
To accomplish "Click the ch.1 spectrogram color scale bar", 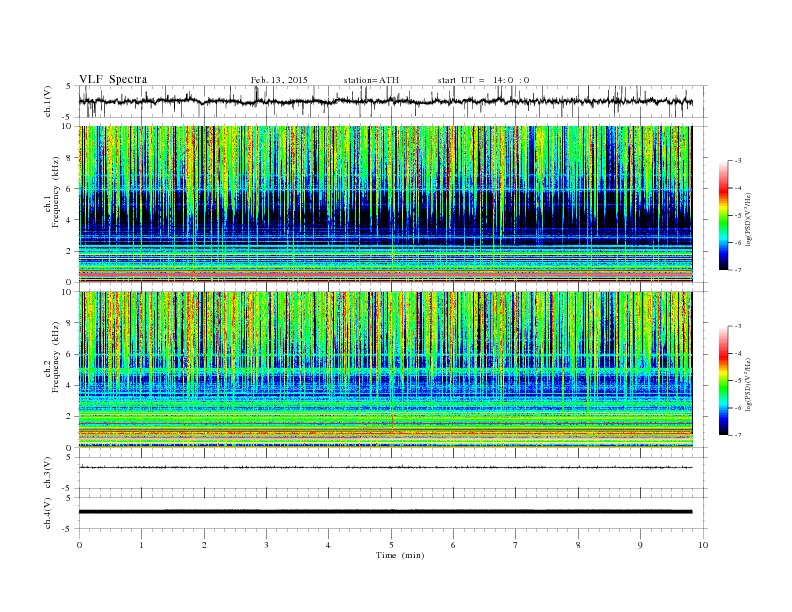I will [724, 215].
